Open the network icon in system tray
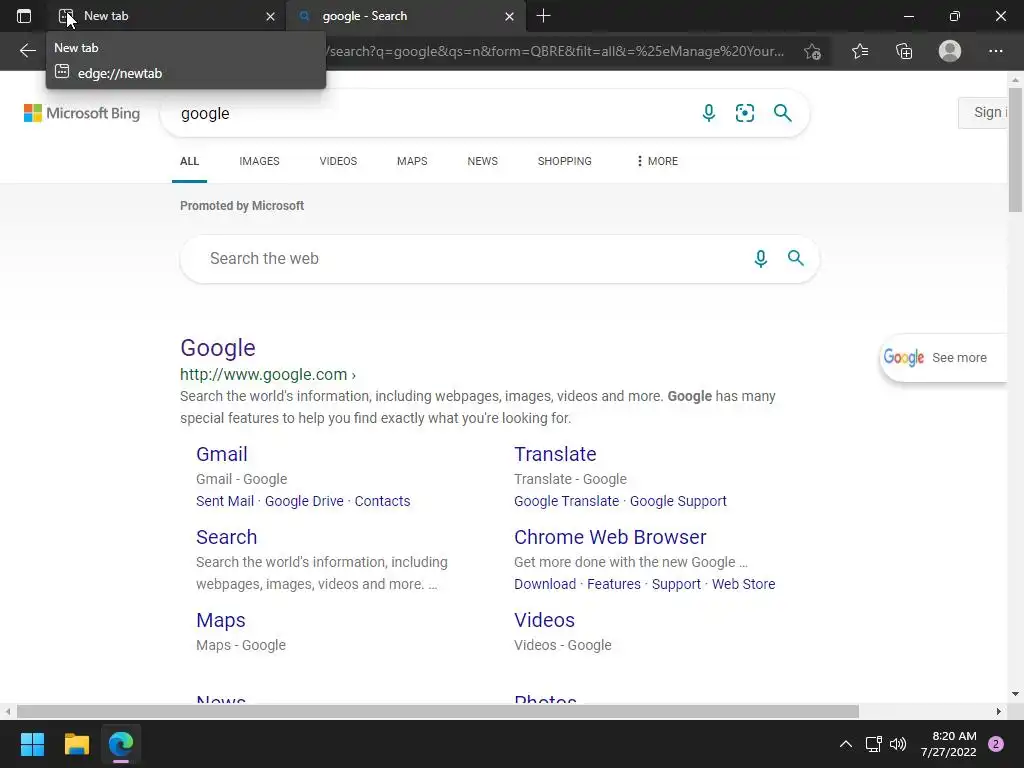 click(x=873, y=744)
